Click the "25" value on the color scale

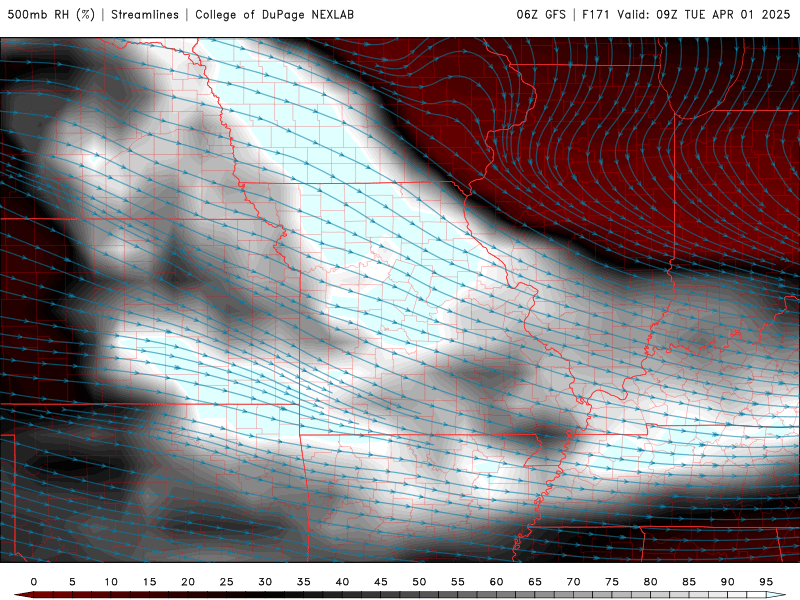pos(227,582)
